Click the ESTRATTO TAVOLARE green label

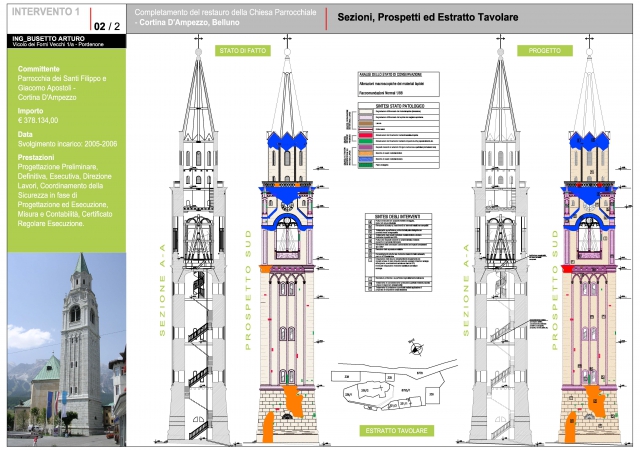400,431
